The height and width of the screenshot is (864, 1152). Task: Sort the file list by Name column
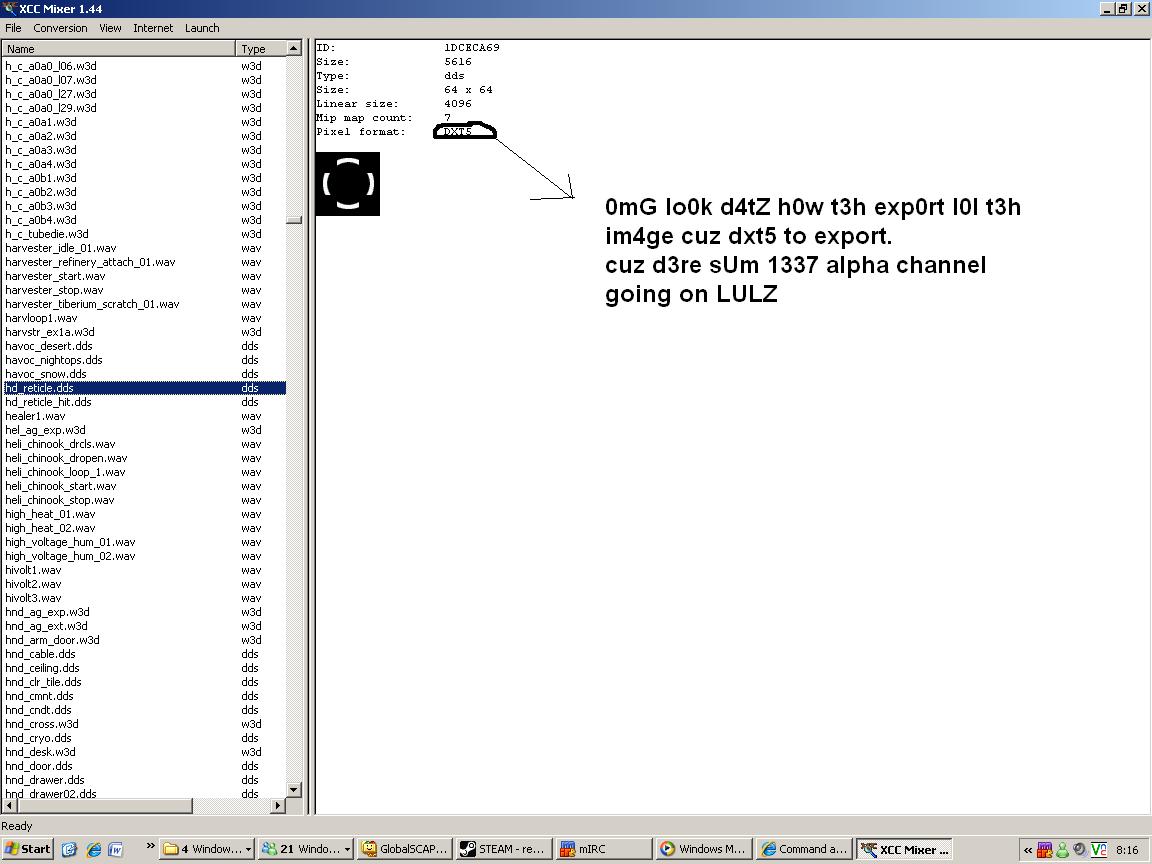coord(118,48)
